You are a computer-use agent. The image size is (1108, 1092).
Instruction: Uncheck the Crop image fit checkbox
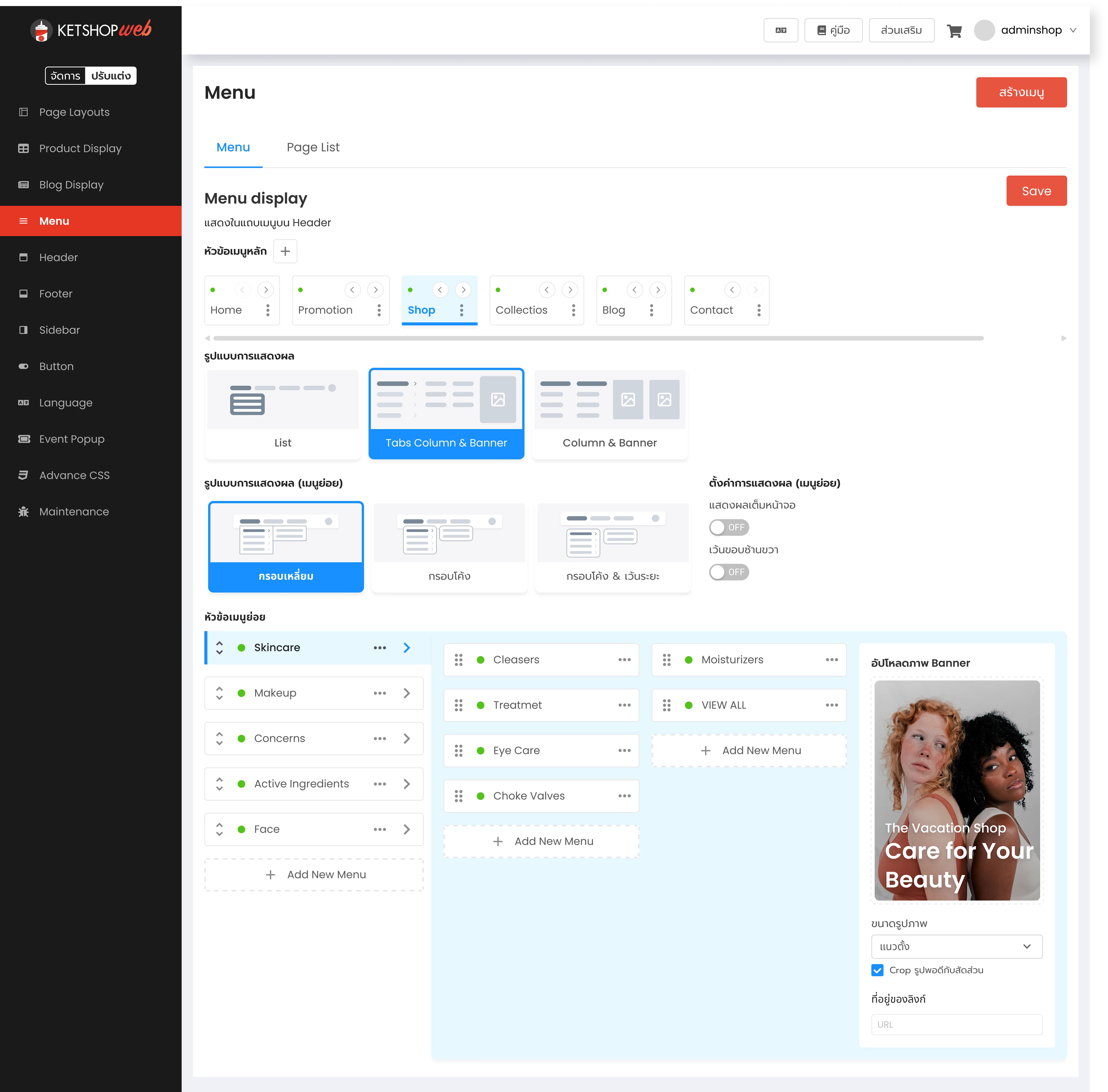(877, 970)
